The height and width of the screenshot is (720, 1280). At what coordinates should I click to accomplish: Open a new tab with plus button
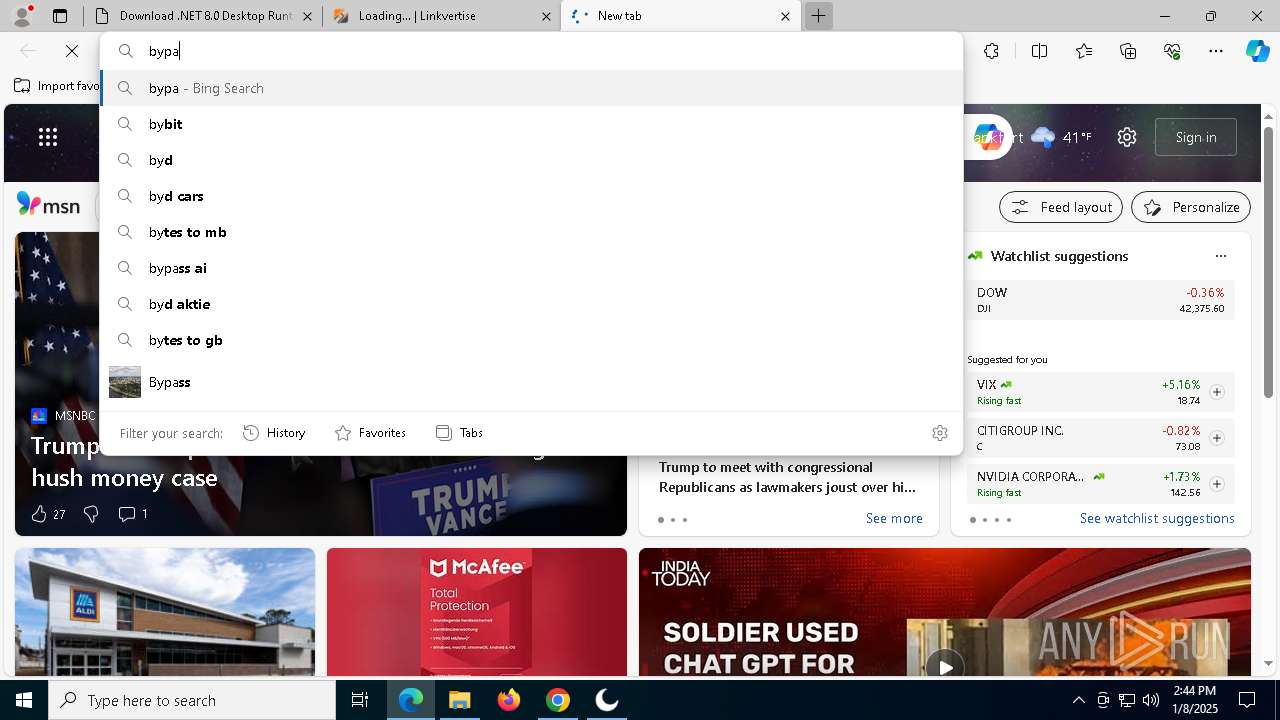pos(818,16)
